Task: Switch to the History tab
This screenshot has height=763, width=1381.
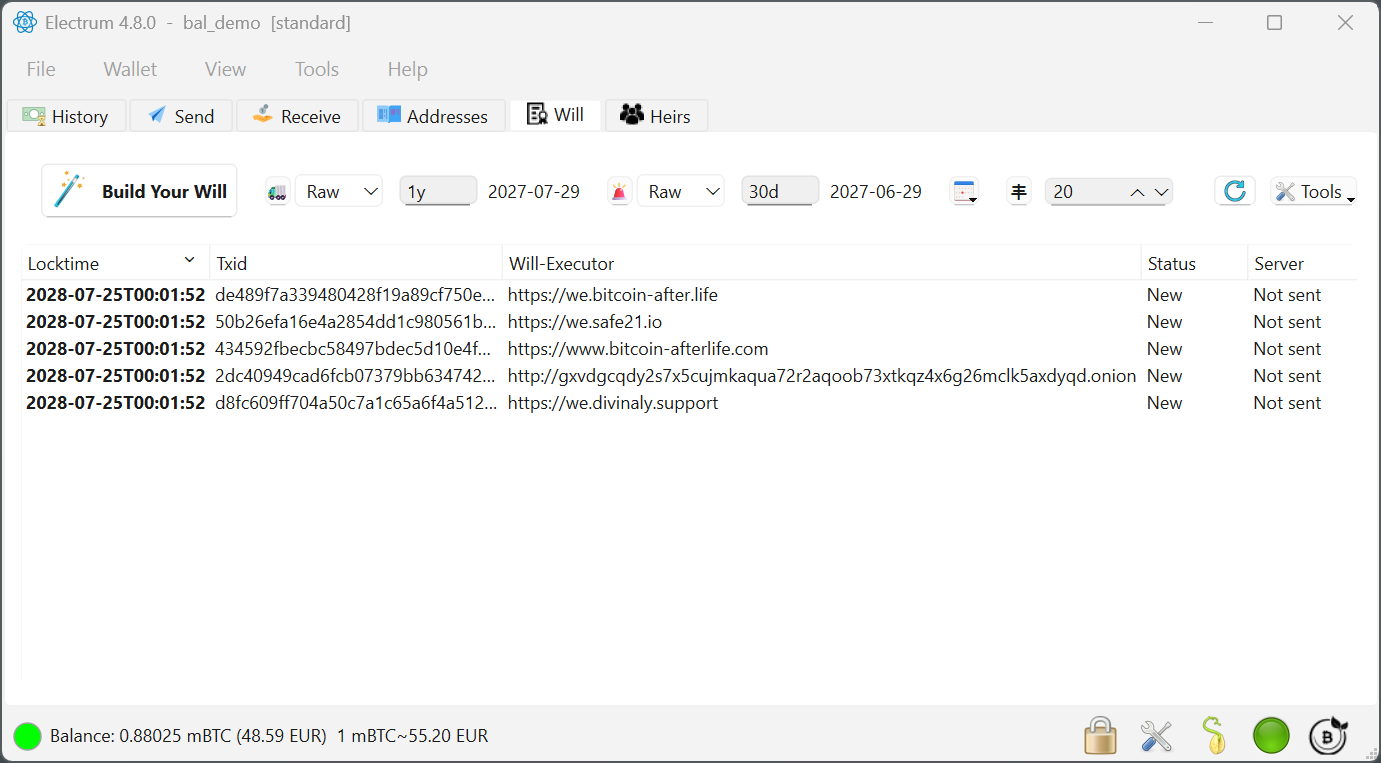Action: pyautogui.click(x=66, y=116)
